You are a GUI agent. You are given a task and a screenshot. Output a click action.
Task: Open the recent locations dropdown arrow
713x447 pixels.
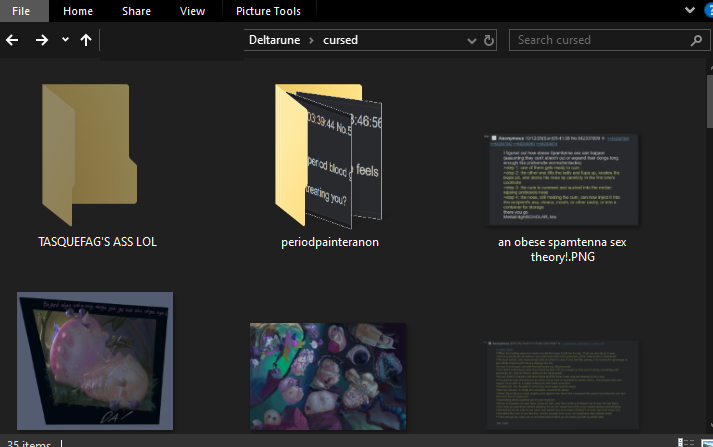click(65, 40)
